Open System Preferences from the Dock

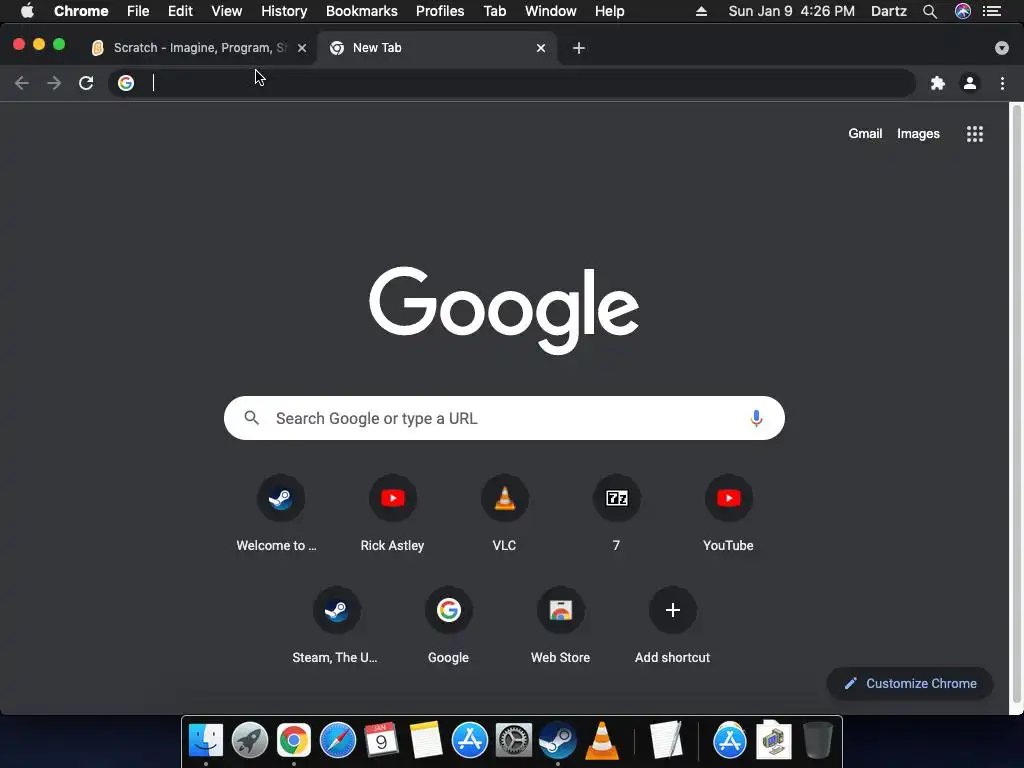click(513, 741)
